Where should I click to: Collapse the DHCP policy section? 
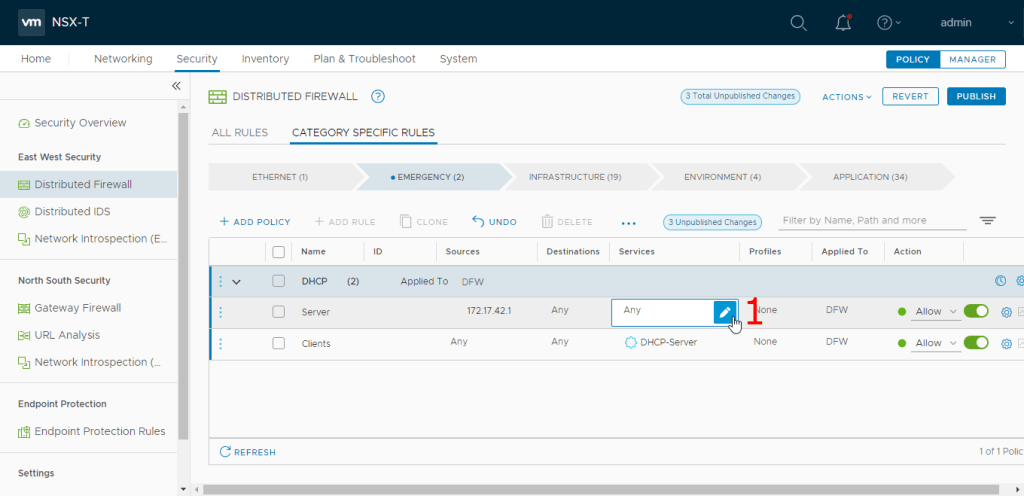point(237,282)
